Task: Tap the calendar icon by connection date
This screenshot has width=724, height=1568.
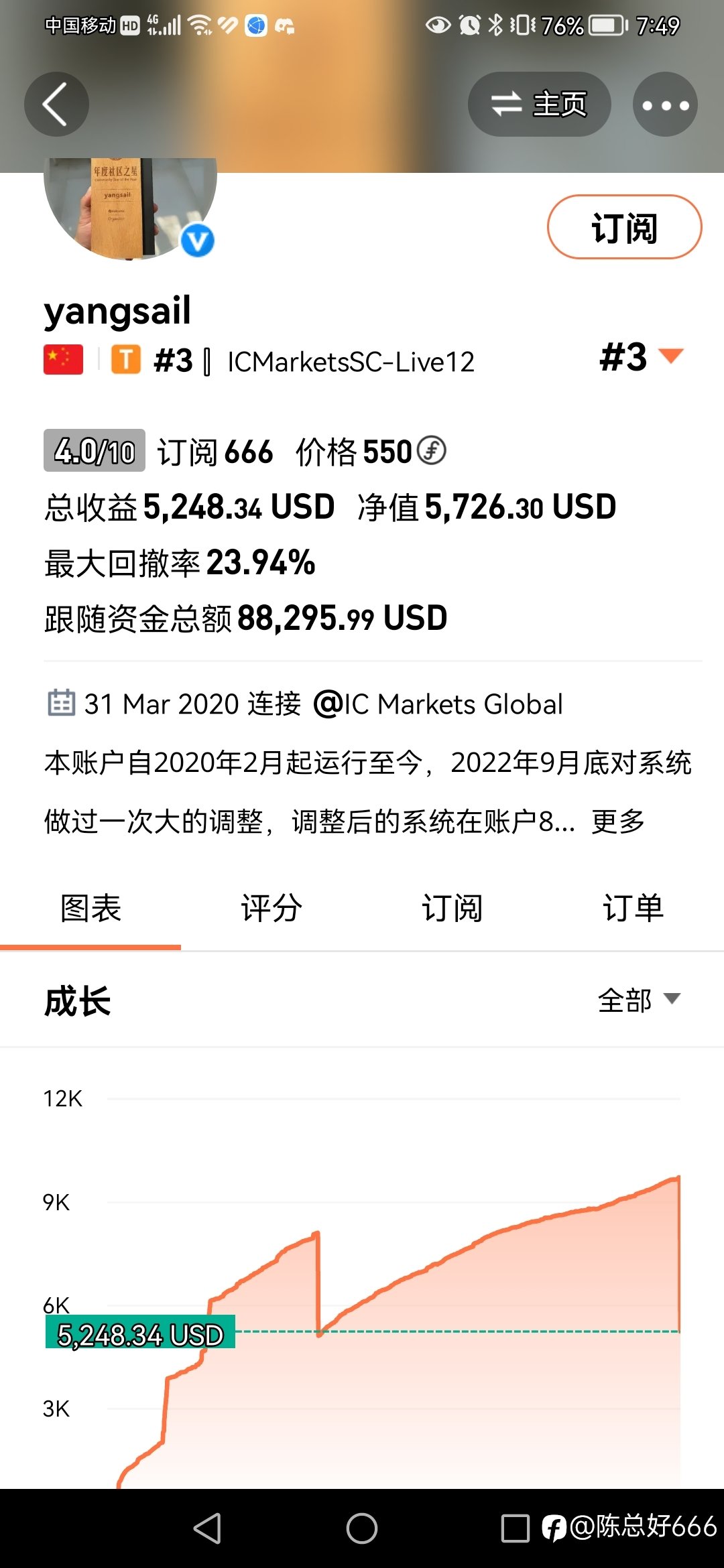Action: pos(62,703)
